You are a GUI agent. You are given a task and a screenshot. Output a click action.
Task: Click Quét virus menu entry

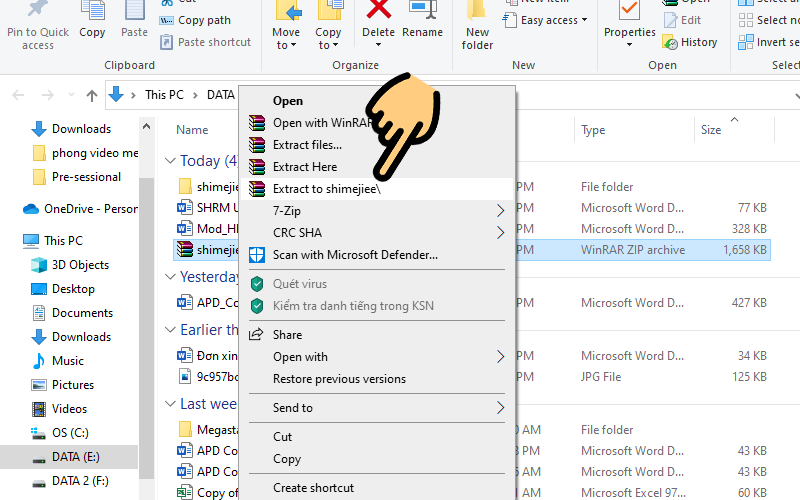point(377,284)
